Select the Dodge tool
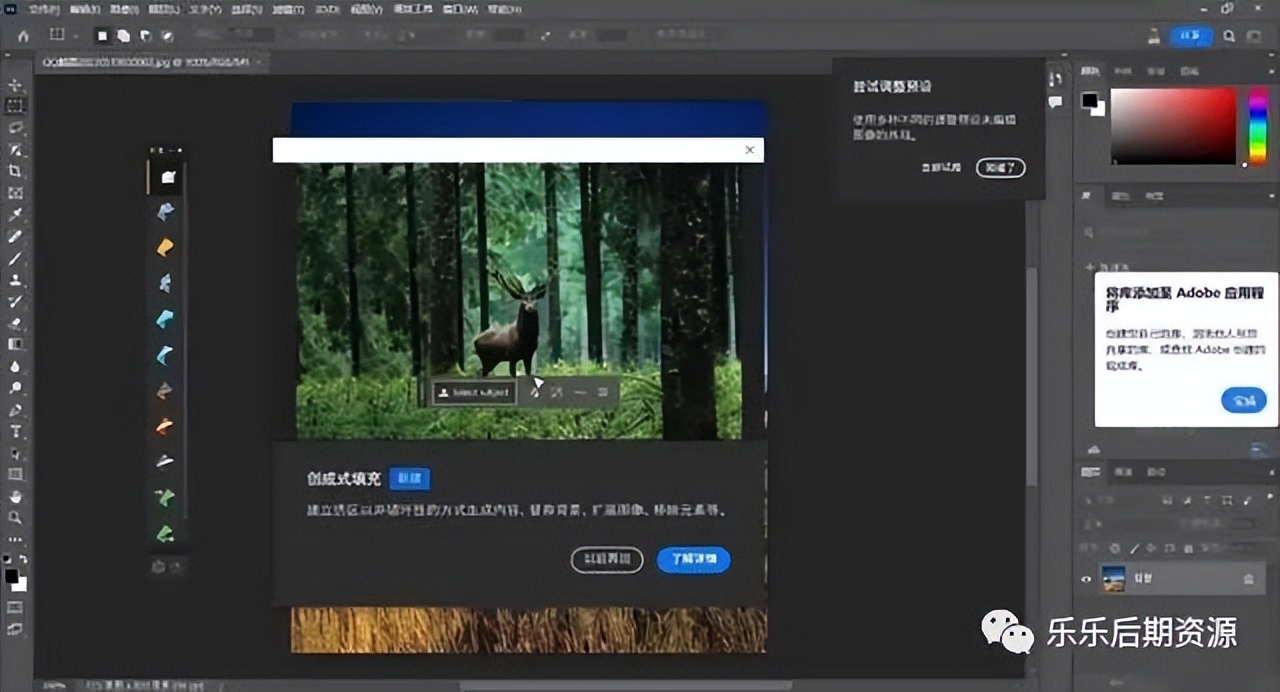 (x=15, y=388)
